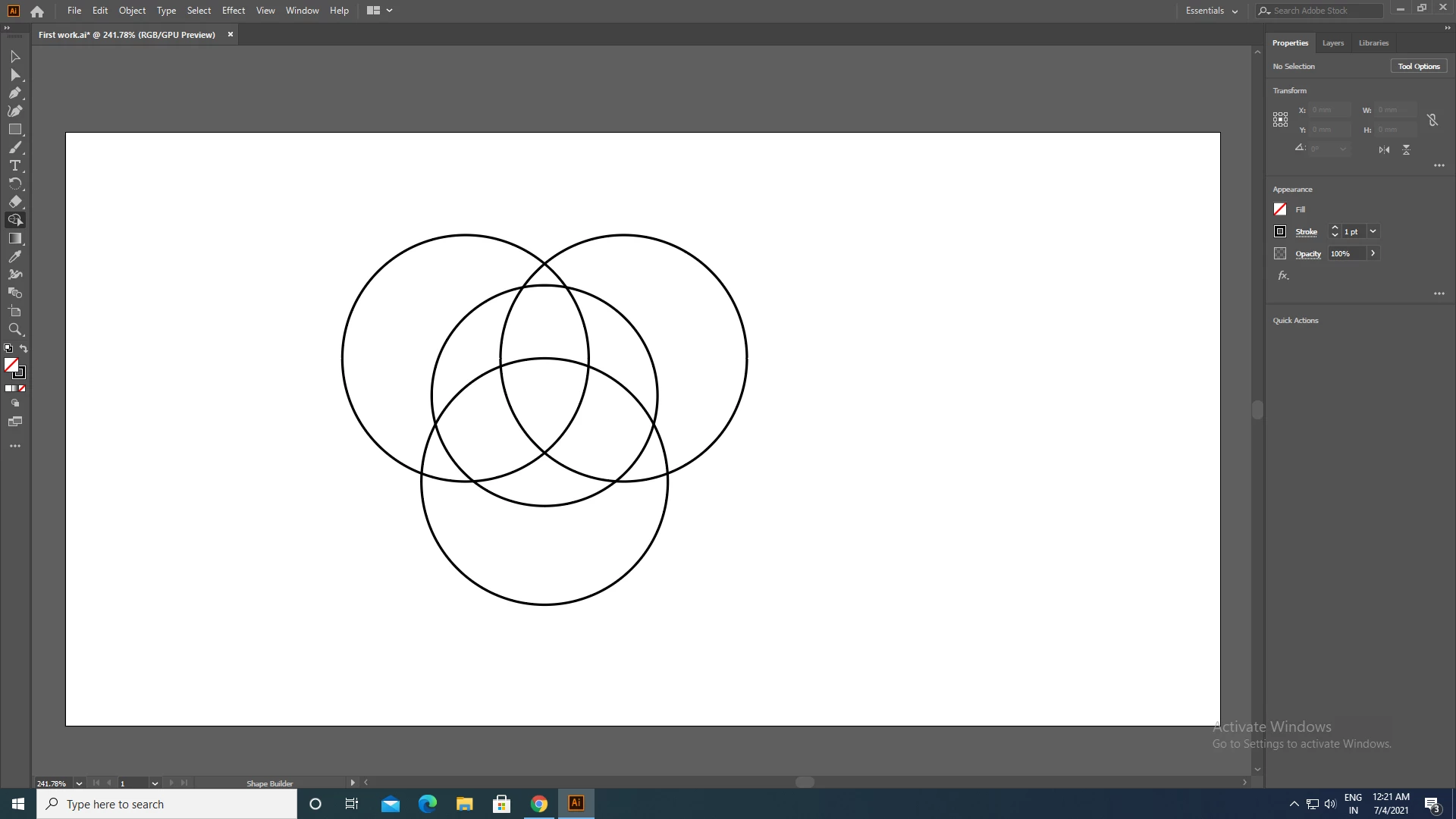Click the Tool Options button
1456x819 pixels.
click(1418, 66)
